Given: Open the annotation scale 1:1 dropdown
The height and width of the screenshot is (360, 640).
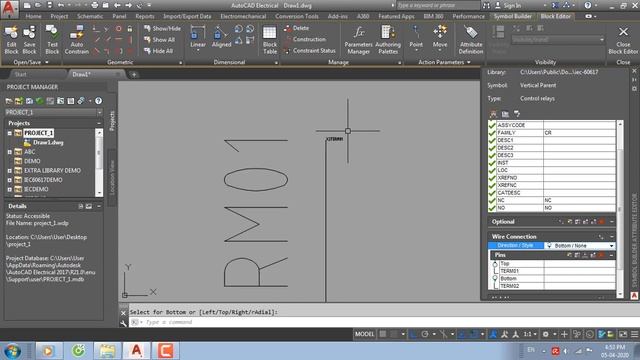Looking at the screenshot, I should pyautogui.click(x=529, y=334).
